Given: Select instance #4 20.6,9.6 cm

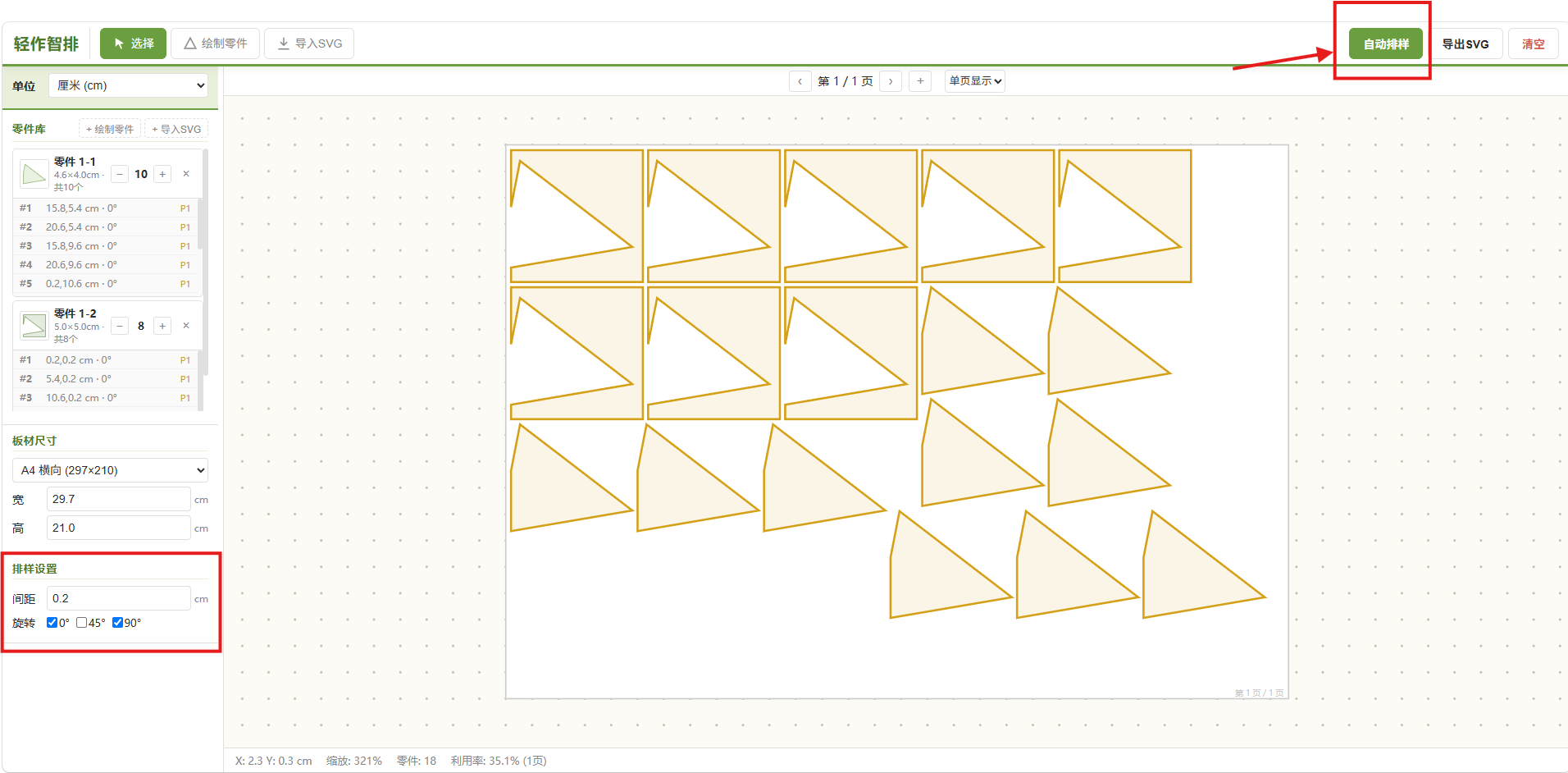Looking at the screenshot, I should [105, 265].
